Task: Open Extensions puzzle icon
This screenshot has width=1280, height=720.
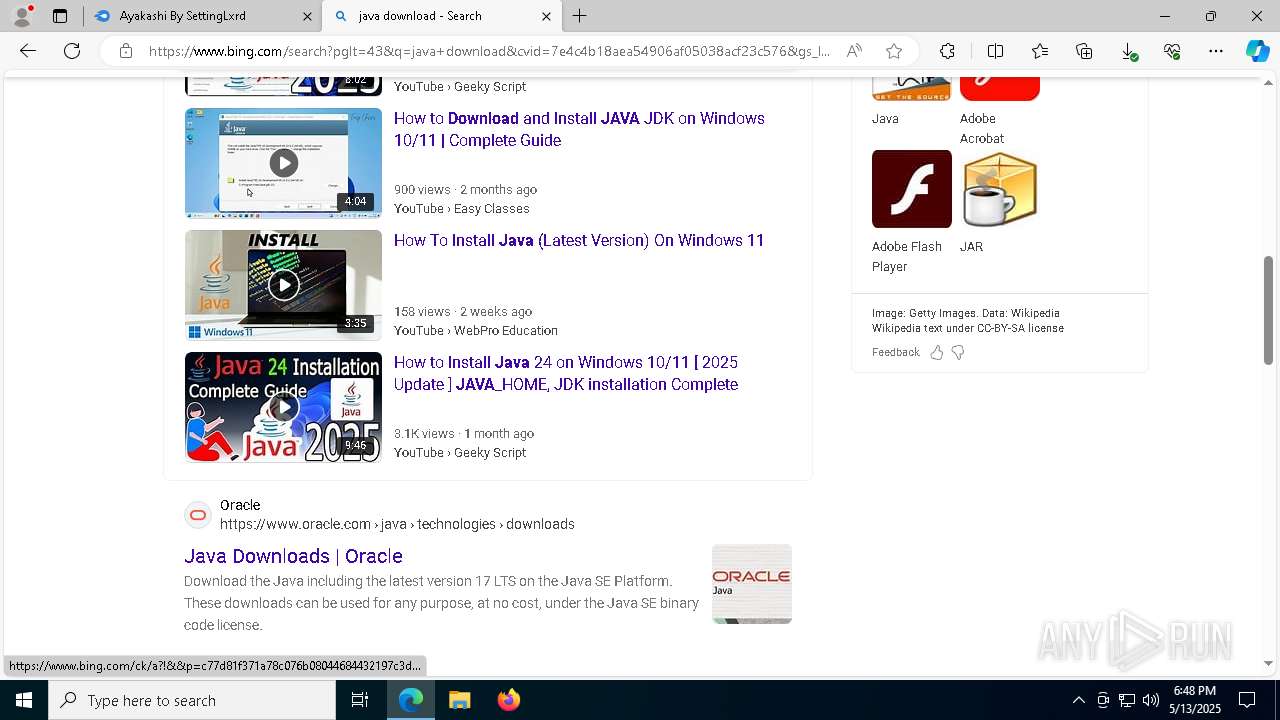Action: pos(947,51)
